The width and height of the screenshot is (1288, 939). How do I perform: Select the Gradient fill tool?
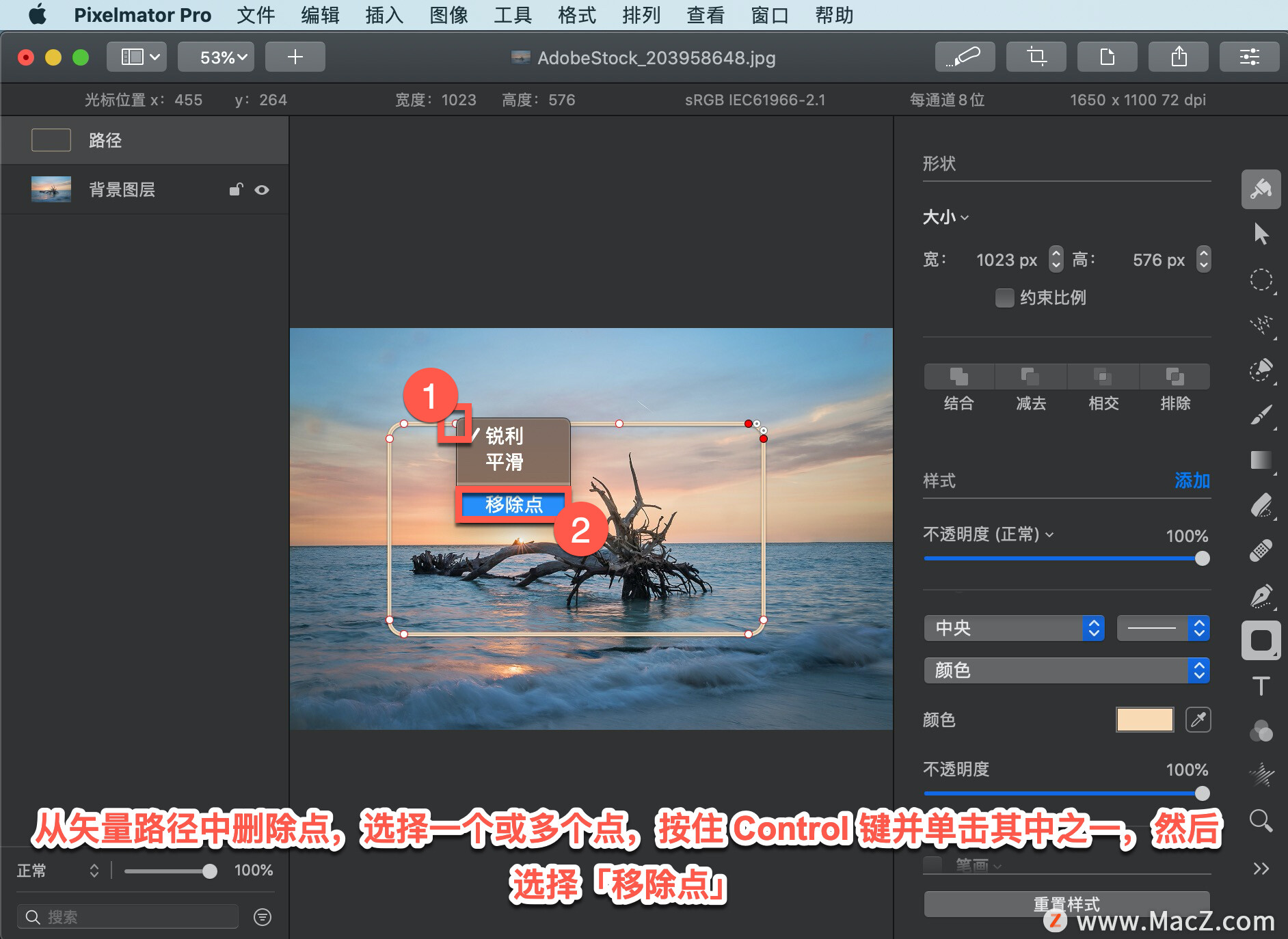coord(1261,460)
